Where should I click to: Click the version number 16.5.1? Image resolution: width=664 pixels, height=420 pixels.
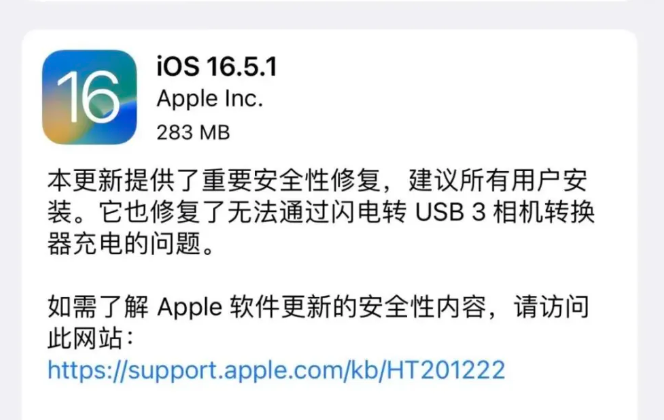coord(242,66)
